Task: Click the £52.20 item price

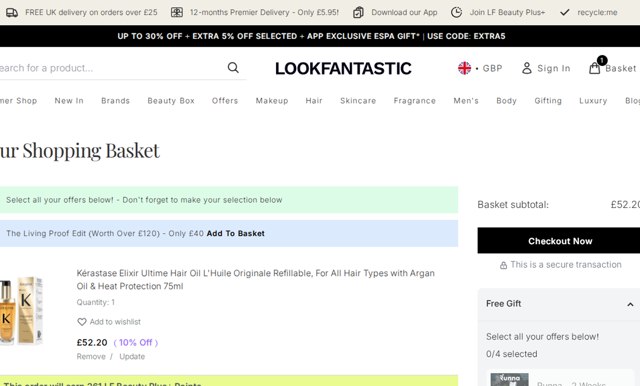Action: click(92, 343)
